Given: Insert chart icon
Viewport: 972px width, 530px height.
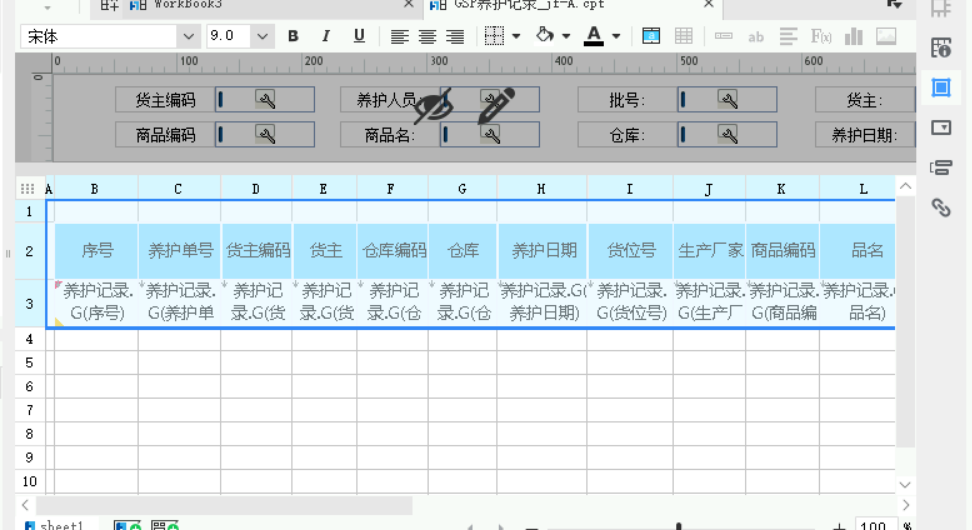Looking at the screenshot, I should coord(854,36).
